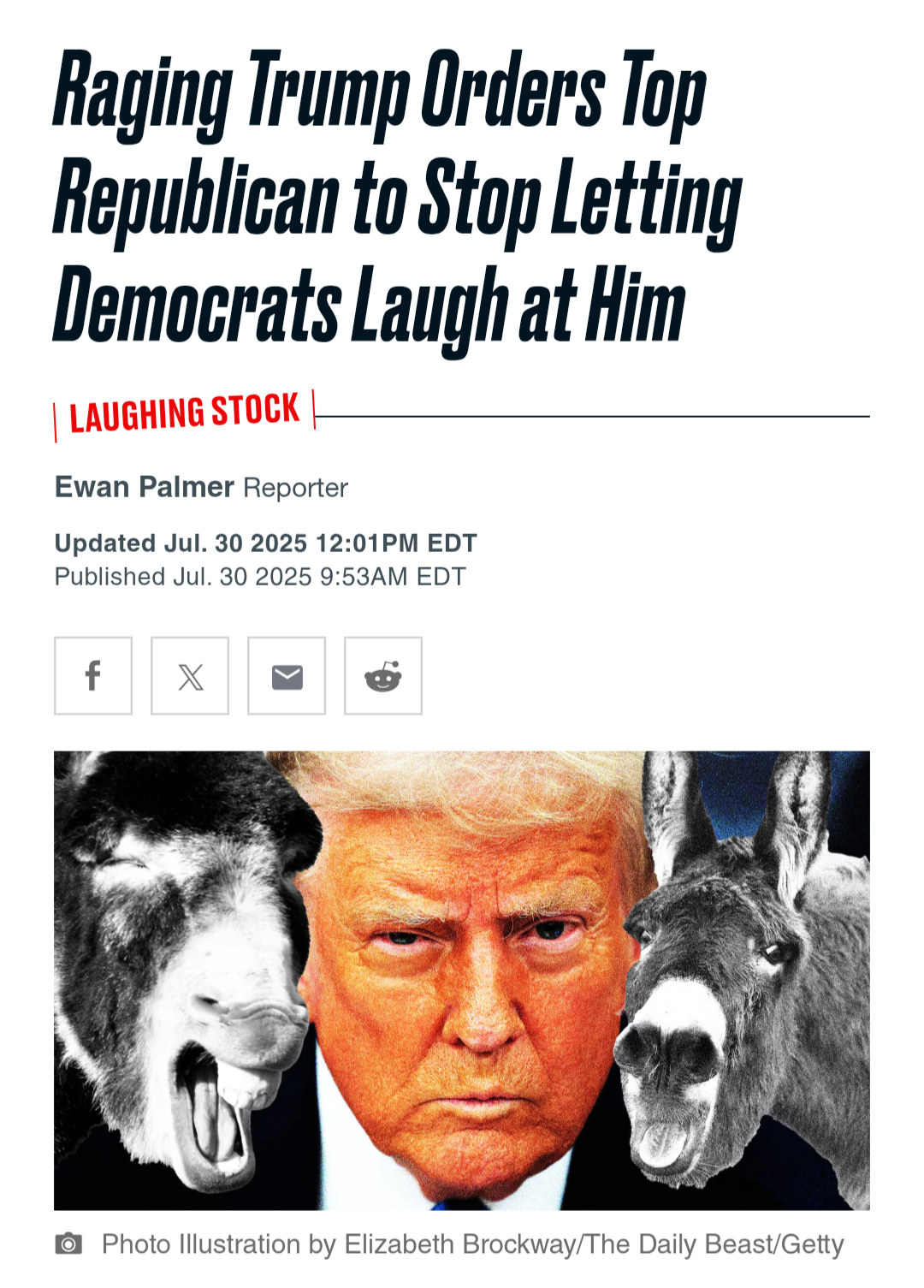The height and width of the screenshot is (1288, 924).
Task: Click the 'Reporter' label next to the author
Action: pyautogui.click(x=295, y=488)
